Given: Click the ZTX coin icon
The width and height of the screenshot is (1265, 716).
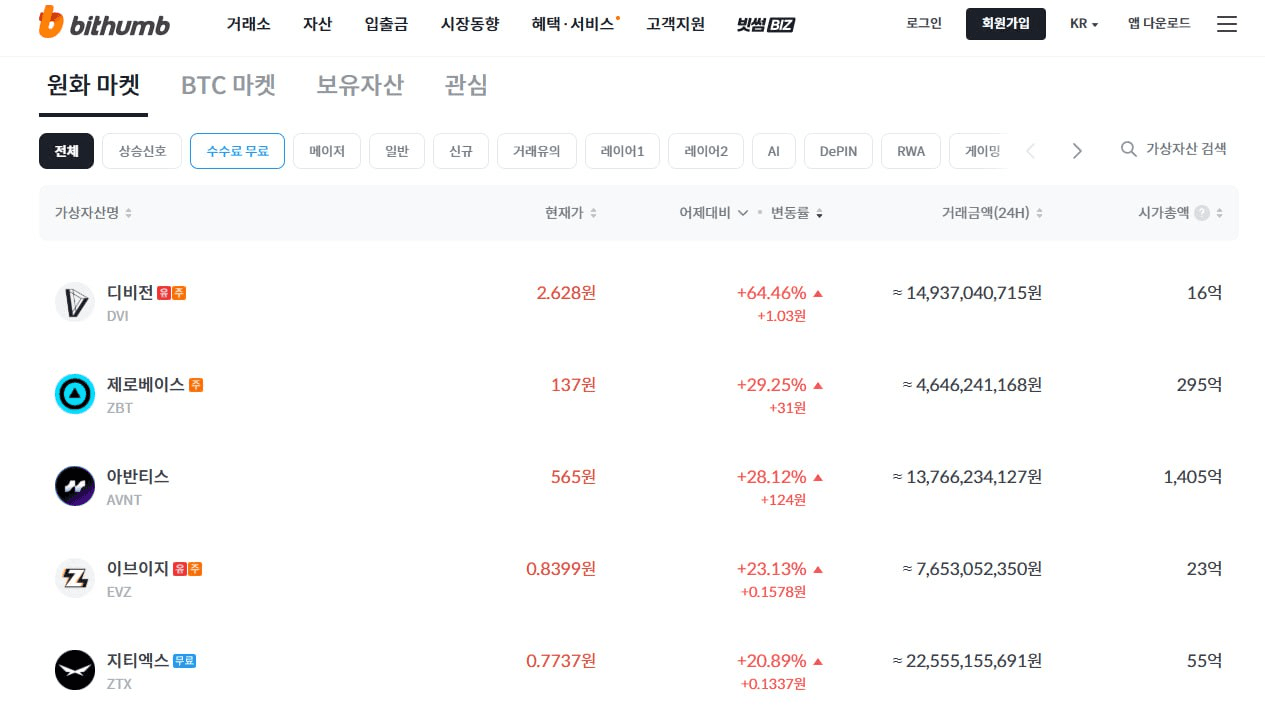Looking at the screenshot, I should point(75,670).
